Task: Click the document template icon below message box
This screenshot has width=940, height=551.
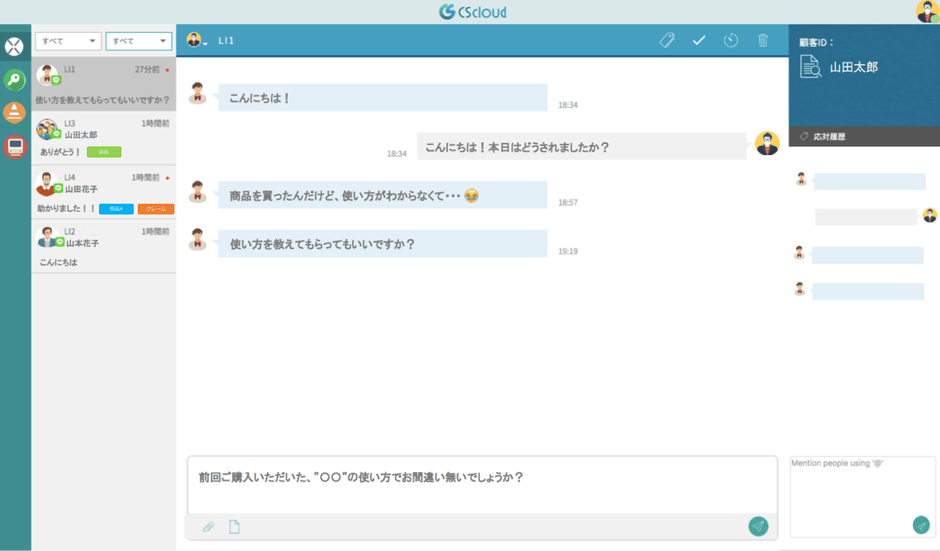Action: pos(234,527)
